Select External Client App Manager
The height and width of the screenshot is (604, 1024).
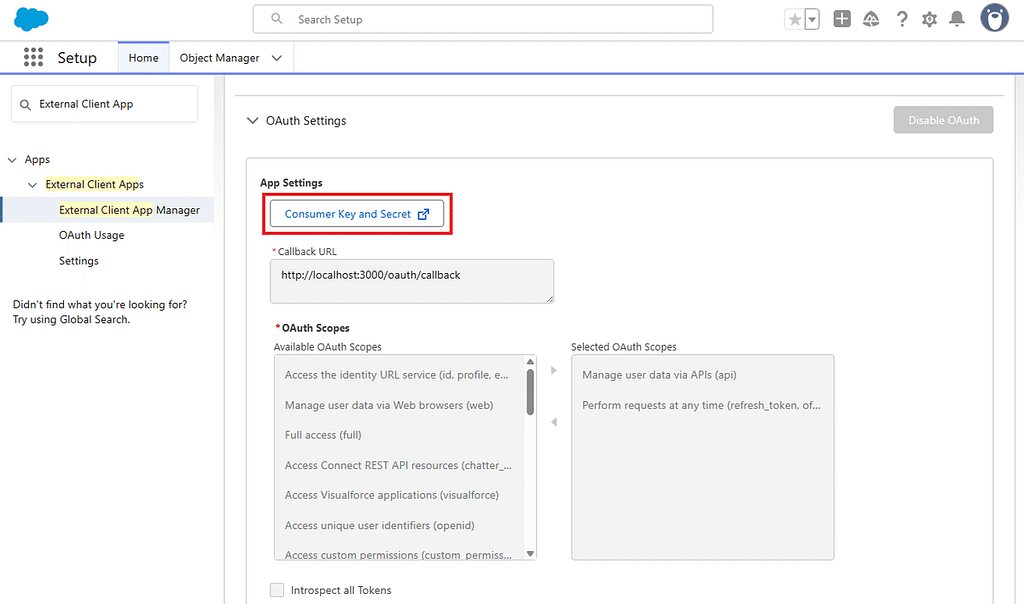(x=129, y=210)
